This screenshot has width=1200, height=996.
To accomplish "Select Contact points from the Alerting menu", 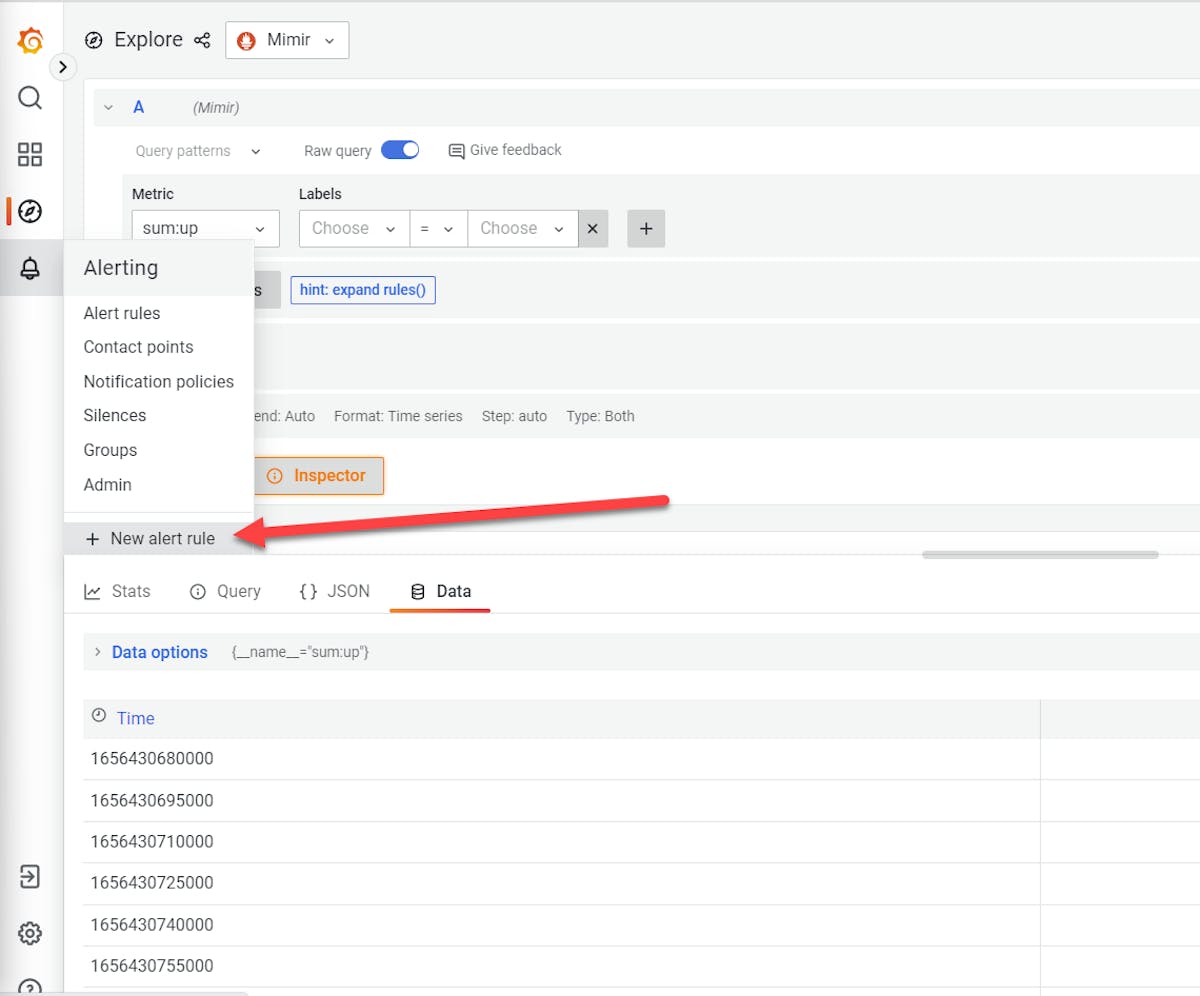I will pos(138,347).
